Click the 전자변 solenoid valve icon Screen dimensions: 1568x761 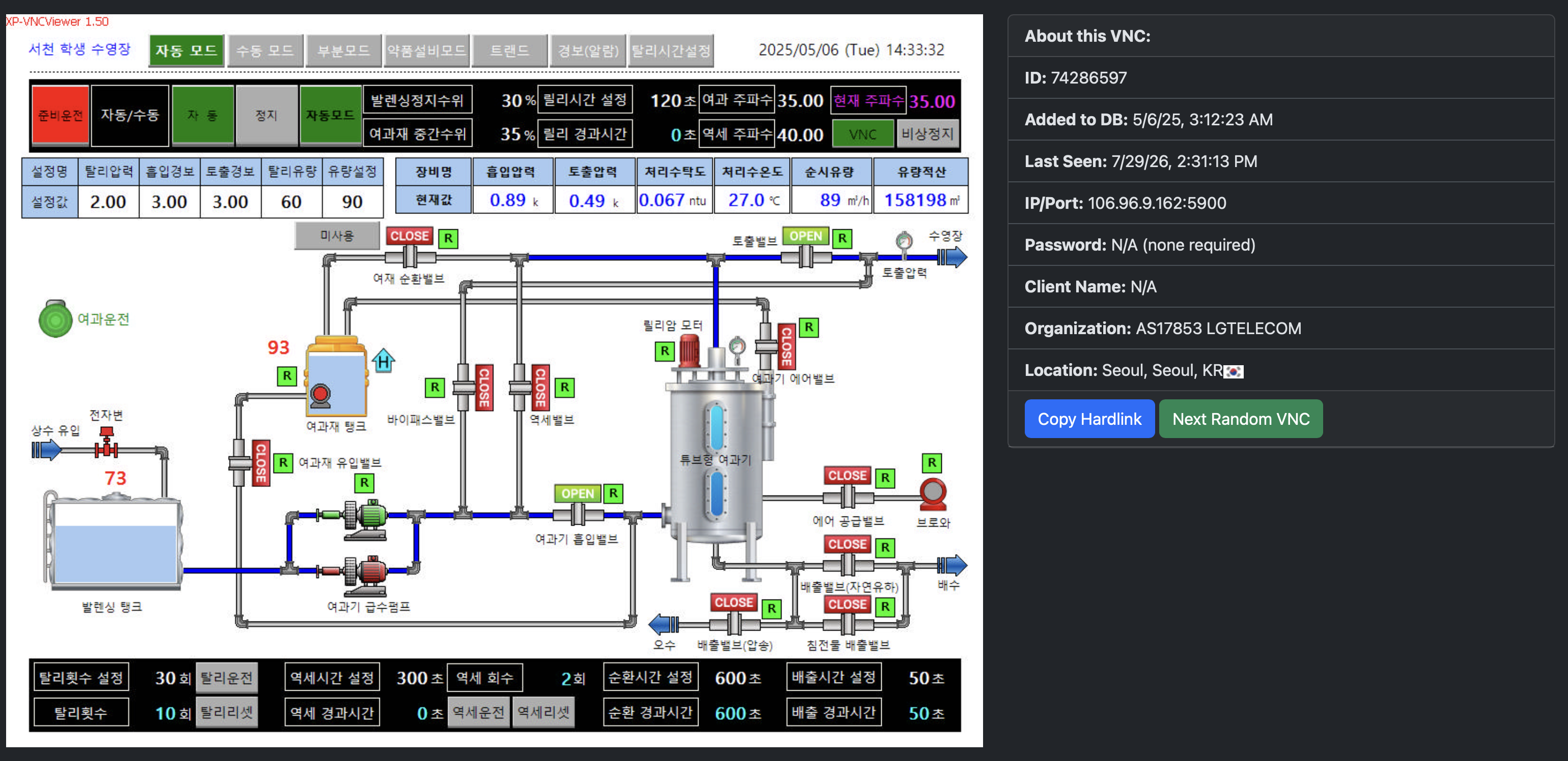tap(106, 443)
